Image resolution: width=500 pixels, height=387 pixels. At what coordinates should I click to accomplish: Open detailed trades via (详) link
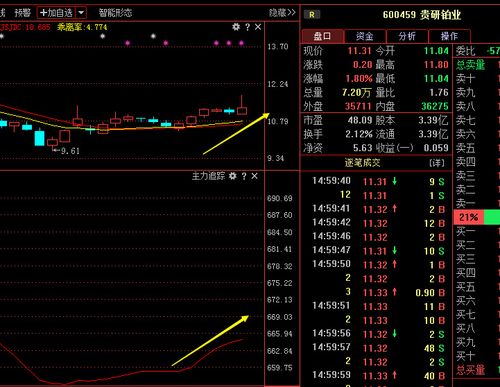pyautogui.click(x=437, y=163)
